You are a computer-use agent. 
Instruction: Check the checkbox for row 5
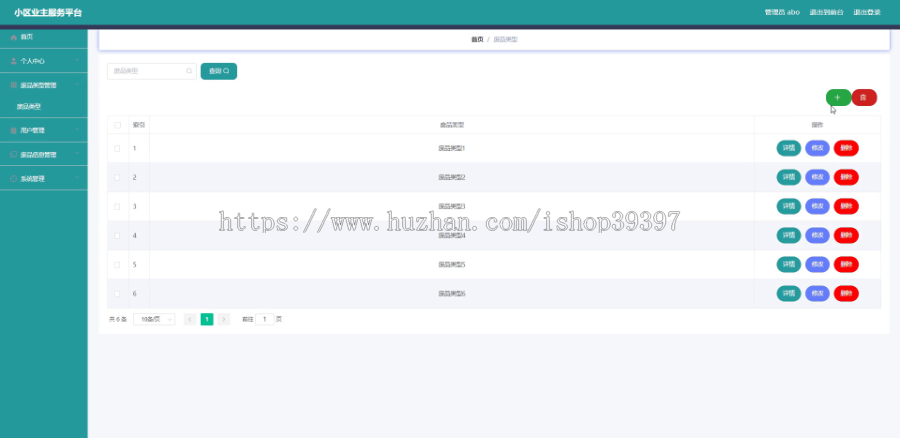click(x=118, y=265)
